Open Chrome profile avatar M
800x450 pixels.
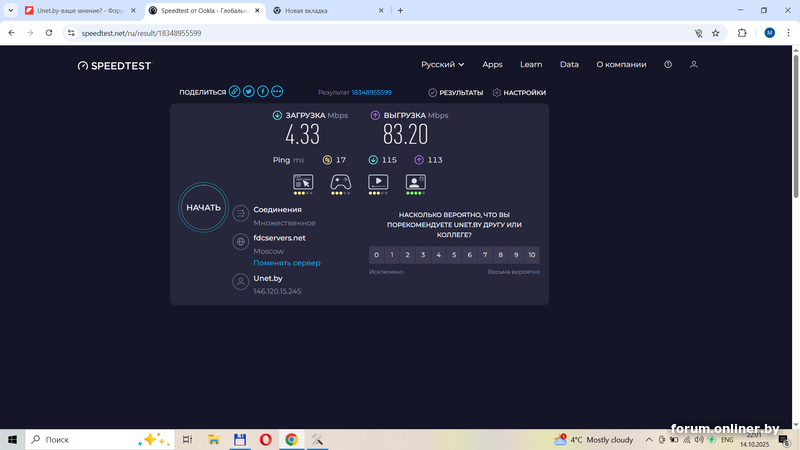[x=769, y=33]
